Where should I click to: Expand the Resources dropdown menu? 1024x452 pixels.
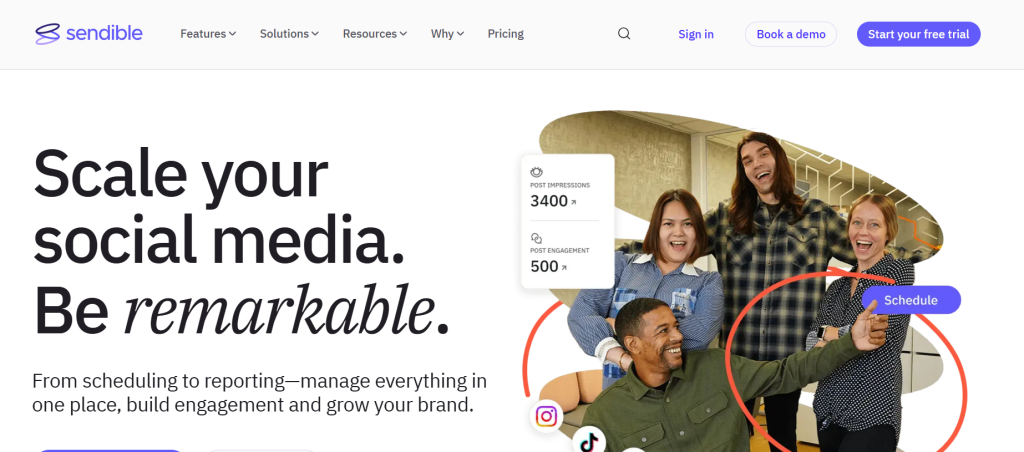tap(374, 34)
